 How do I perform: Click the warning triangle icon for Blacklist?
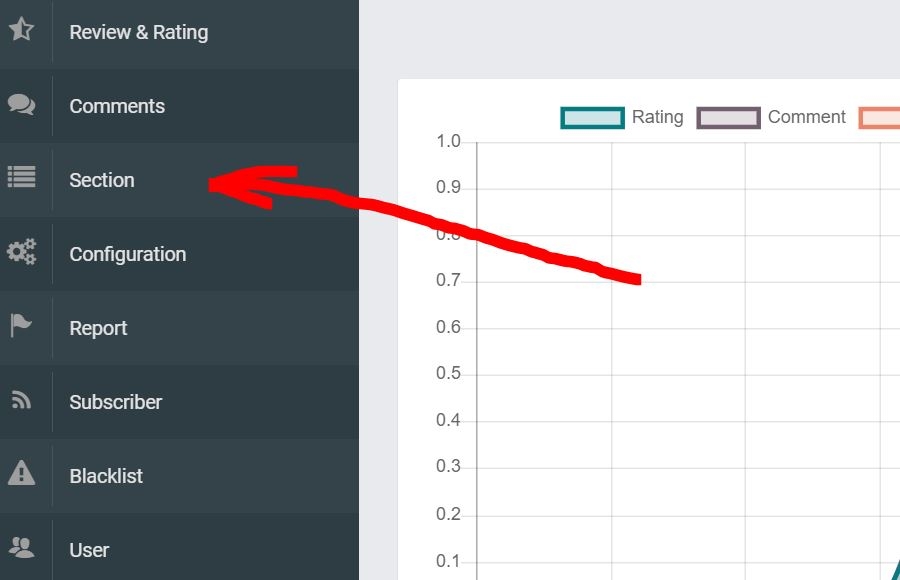pos(21,473)
